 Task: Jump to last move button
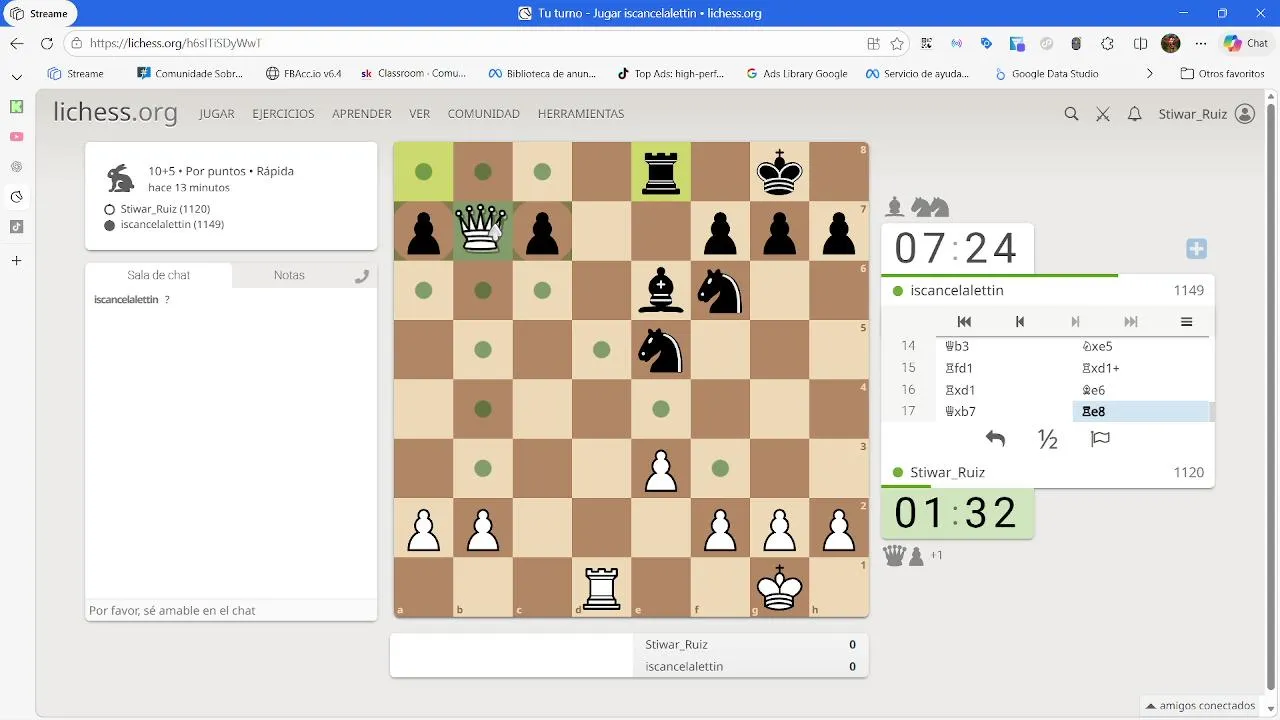(x=1131, y=321)
